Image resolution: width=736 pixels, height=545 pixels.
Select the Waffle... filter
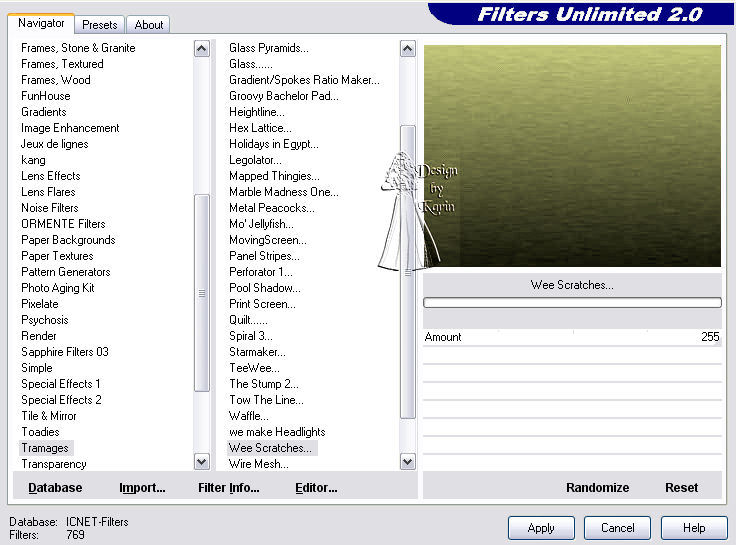pos(249,416)
